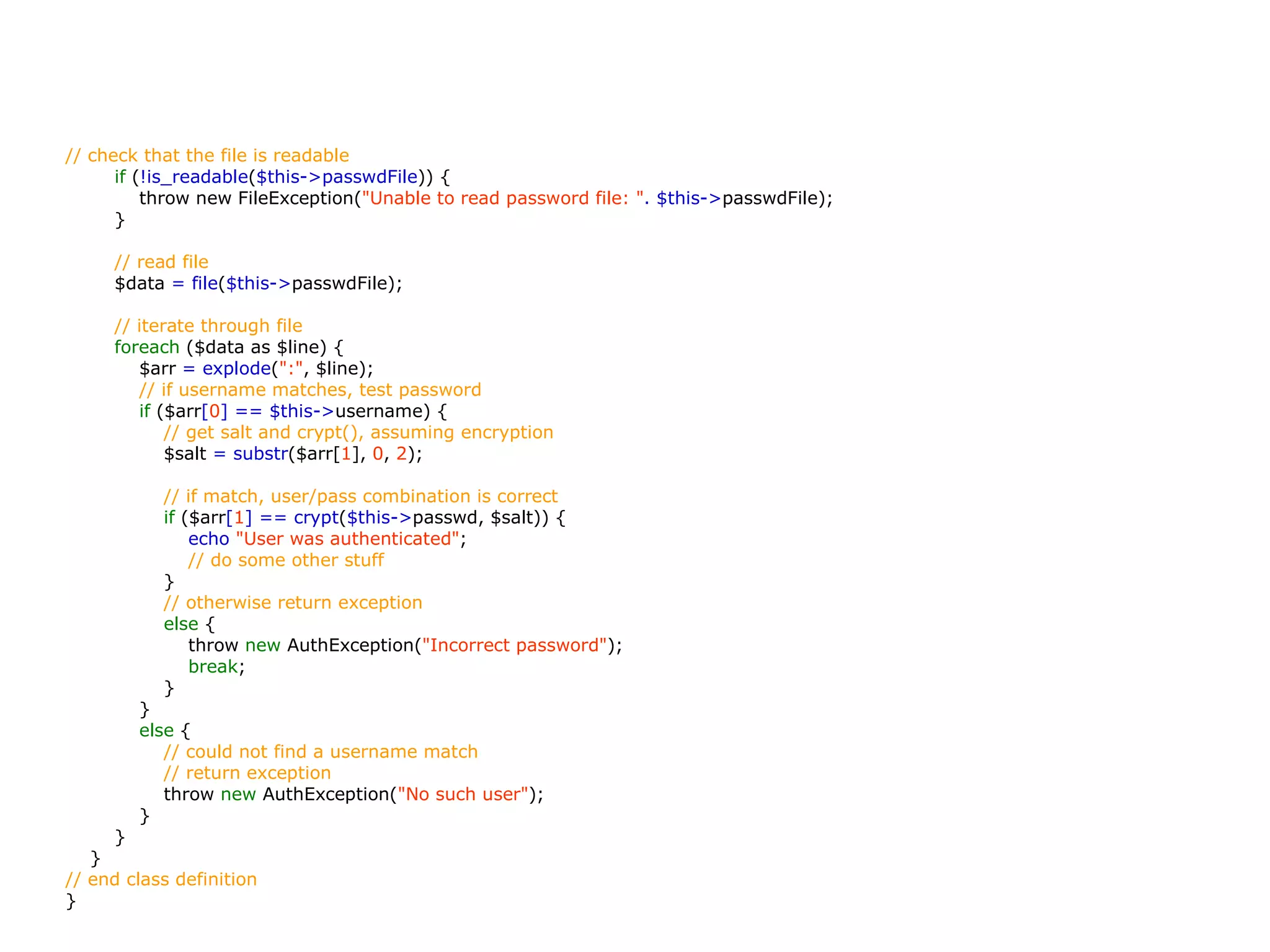
Task: Click the $data variable assignment line
Action: [258, 284]
